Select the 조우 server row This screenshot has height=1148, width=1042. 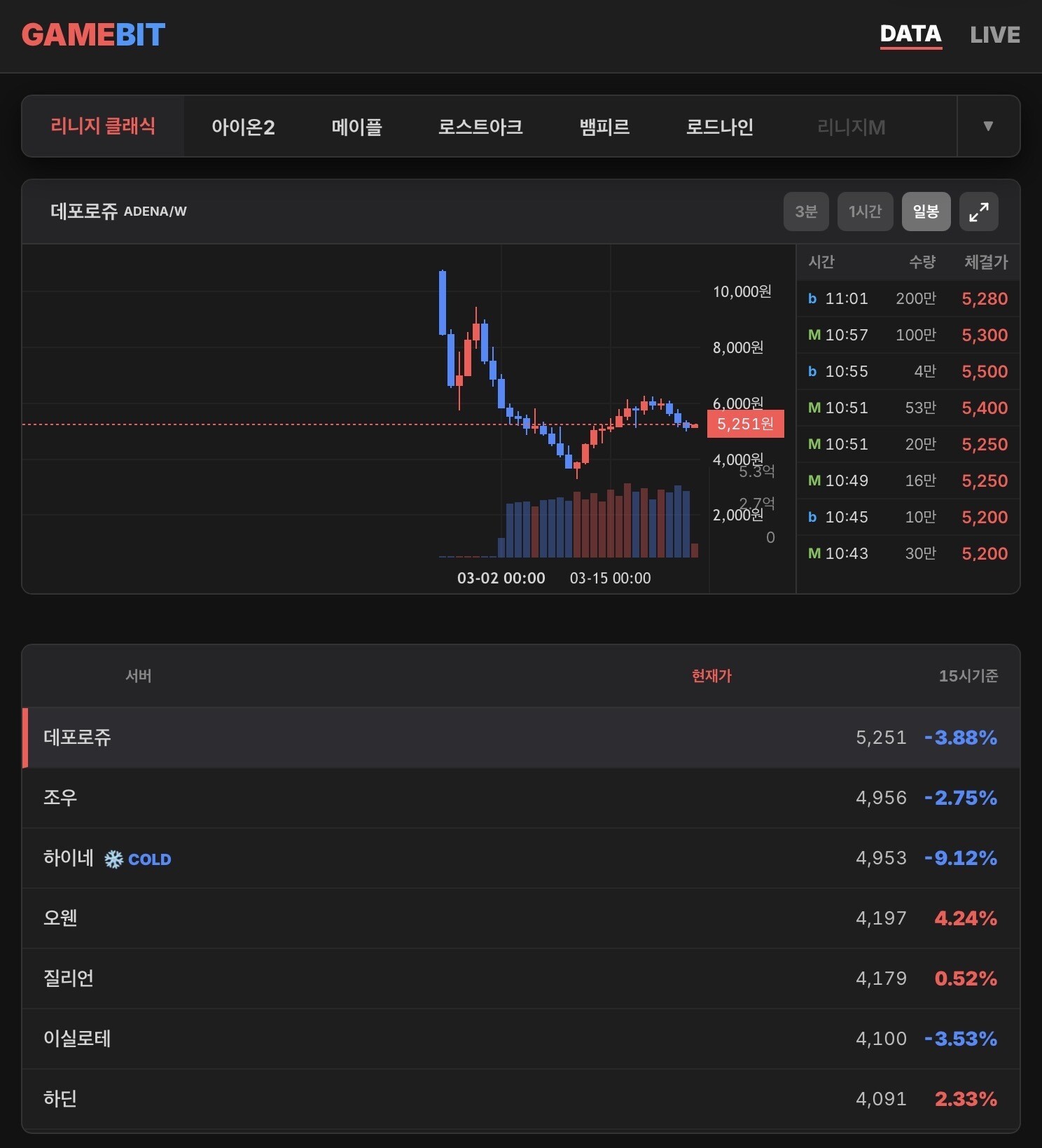pos(520,798)
